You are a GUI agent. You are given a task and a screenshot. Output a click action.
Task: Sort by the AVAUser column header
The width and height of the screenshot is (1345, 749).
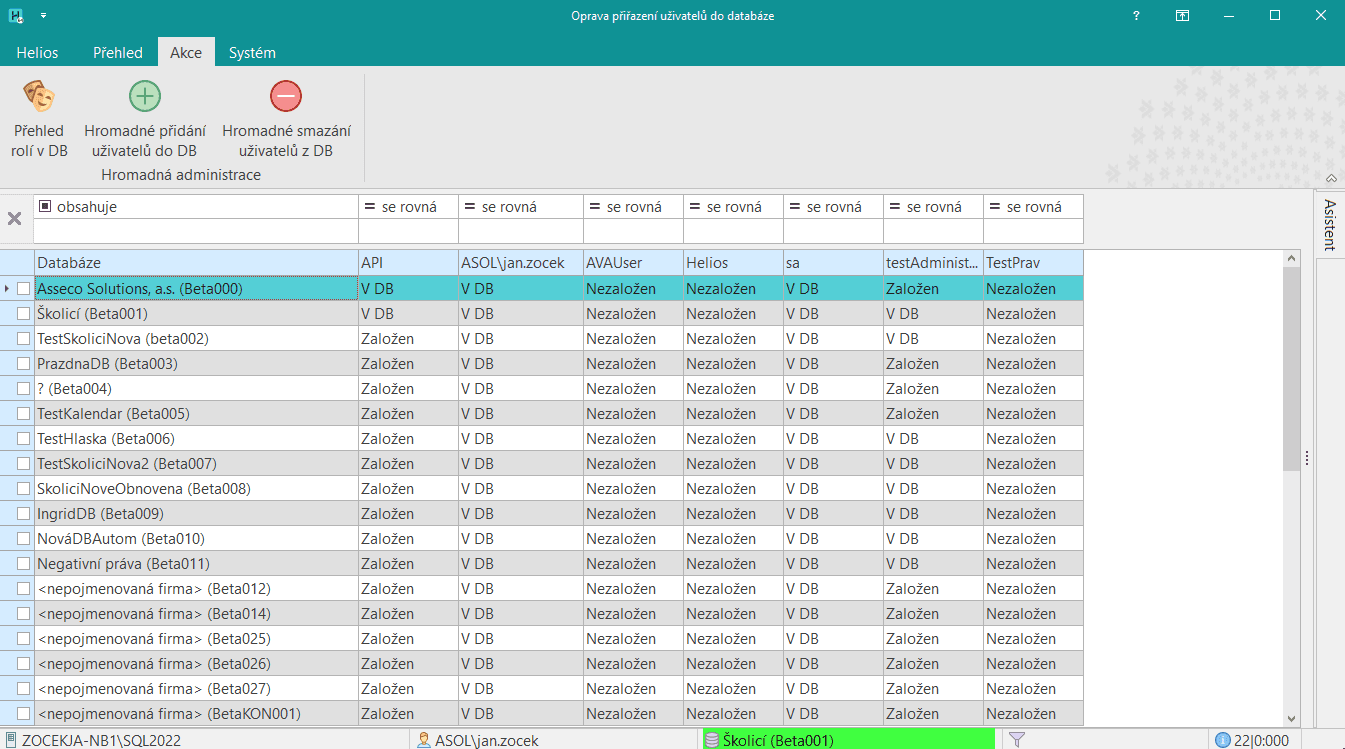(633, 263)
